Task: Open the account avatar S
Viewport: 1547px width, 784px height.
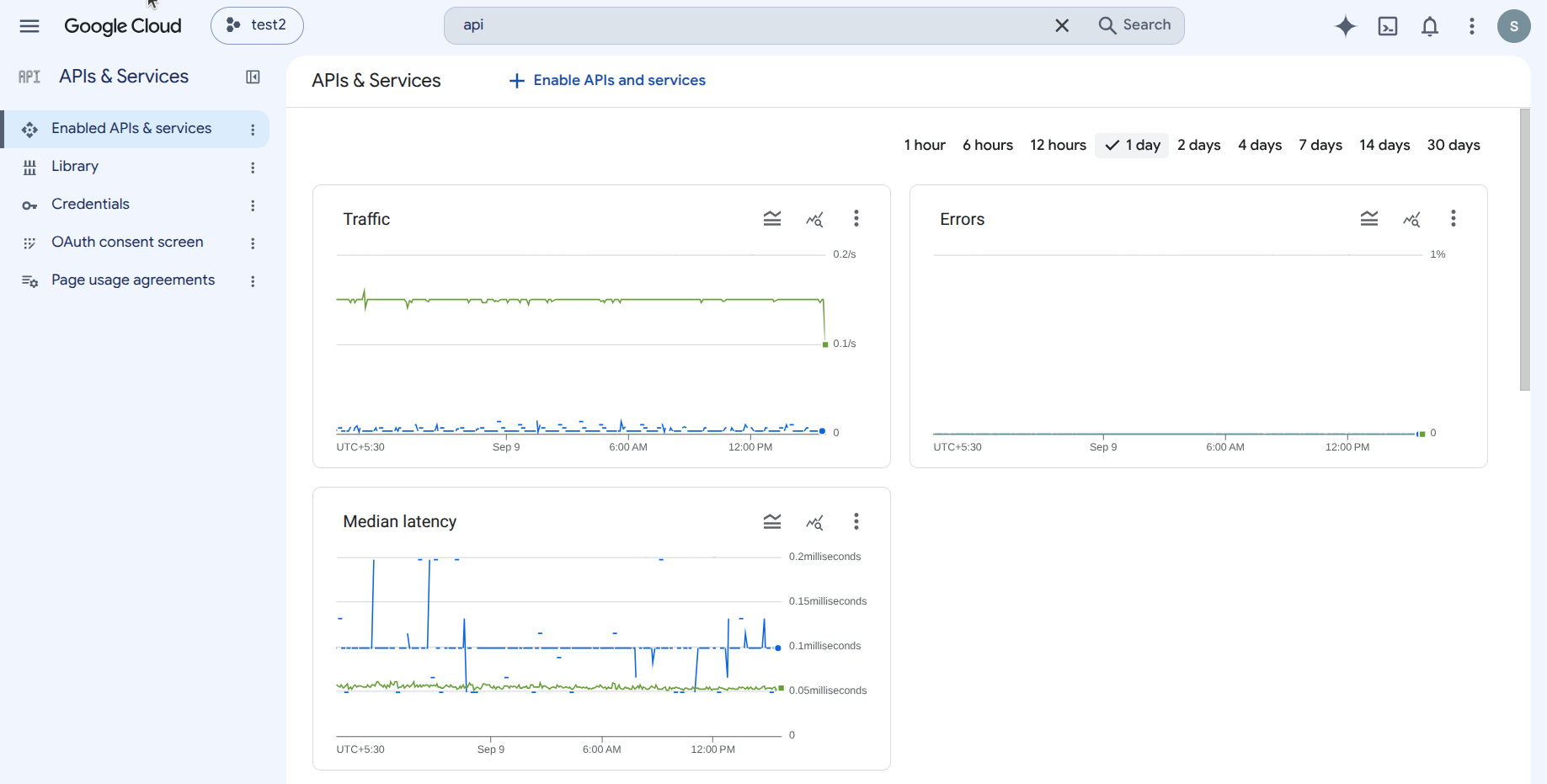Action: (1514, 26)
